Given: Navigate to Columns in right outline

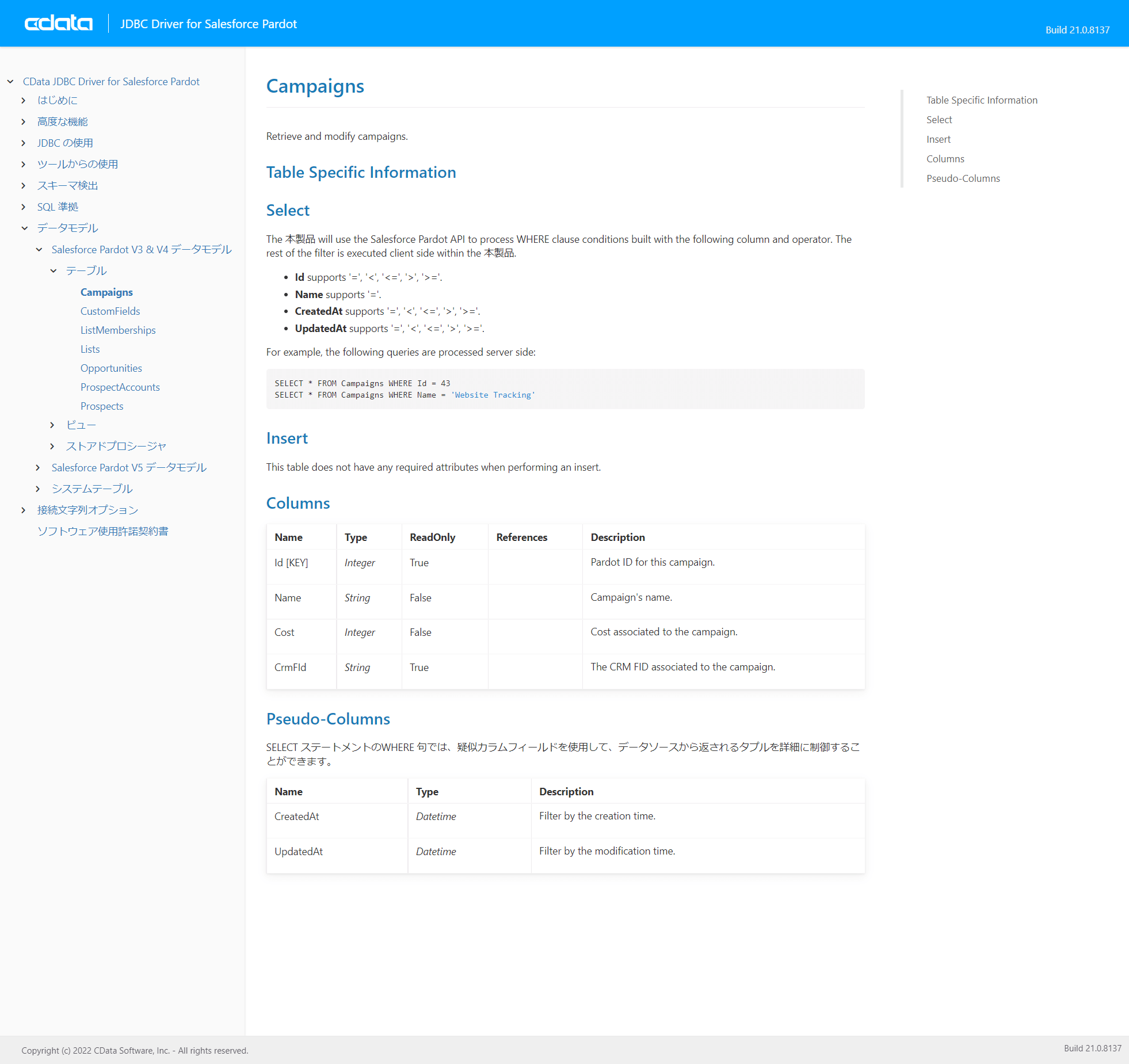Looking at the screenshot, I should (x=945, y=159).
